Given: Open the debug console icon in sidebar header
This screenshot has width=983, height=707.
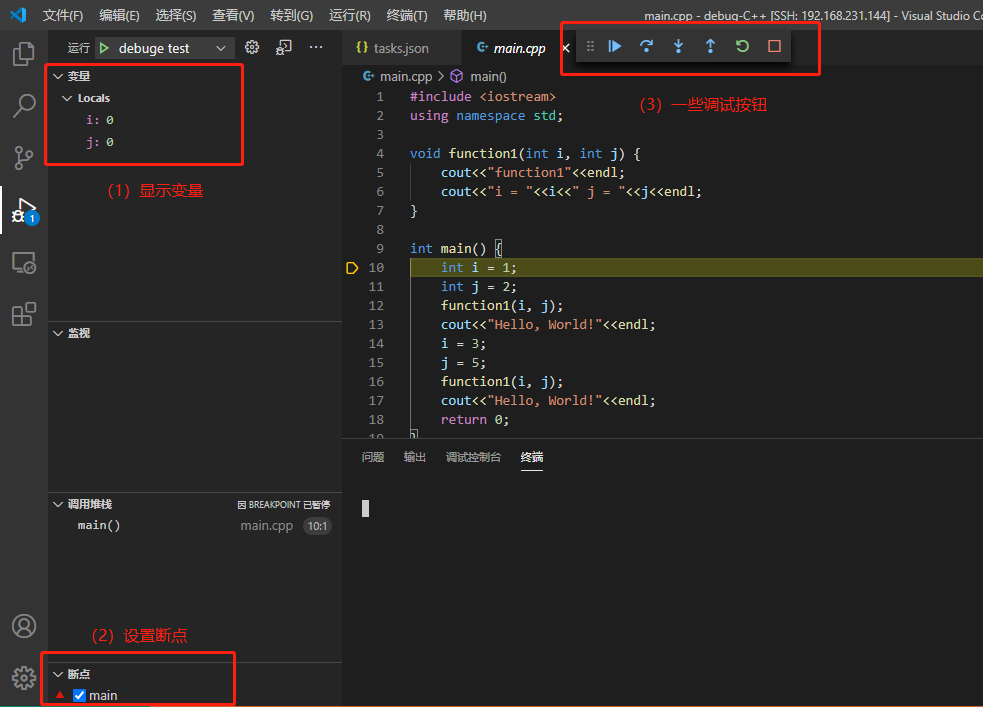Looking at the screenshot, I should (x=284, y=47).
